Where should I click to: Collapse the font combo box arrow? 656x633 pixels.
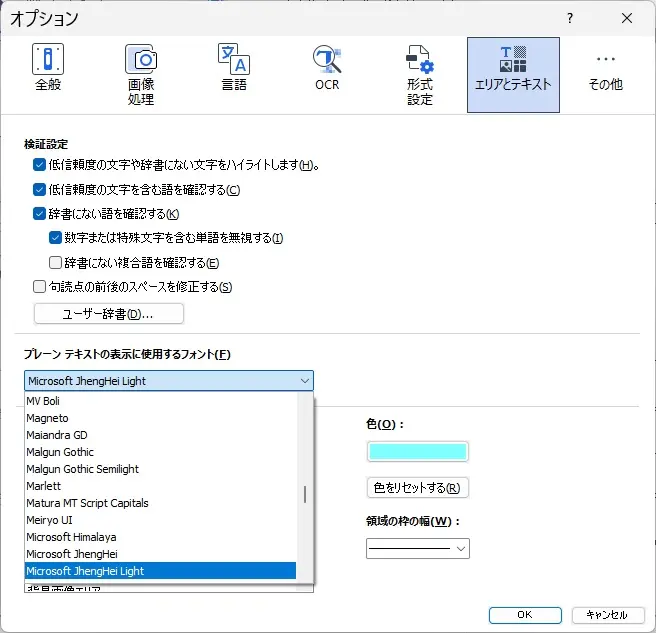[x=305, y=381]
